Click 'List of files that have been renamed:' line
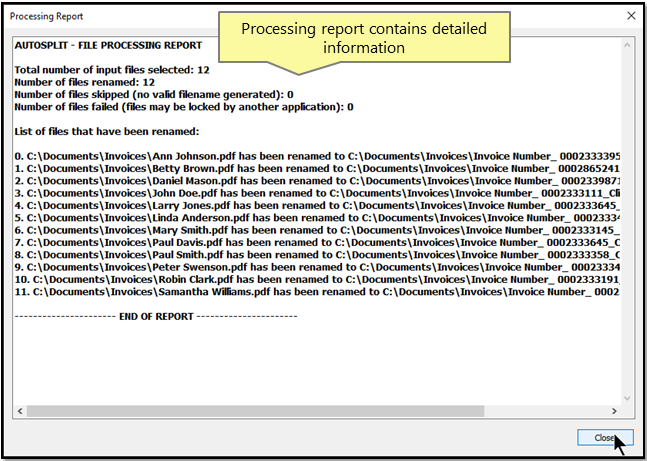This screenshot has height=461, width=647. pos(107,132)
